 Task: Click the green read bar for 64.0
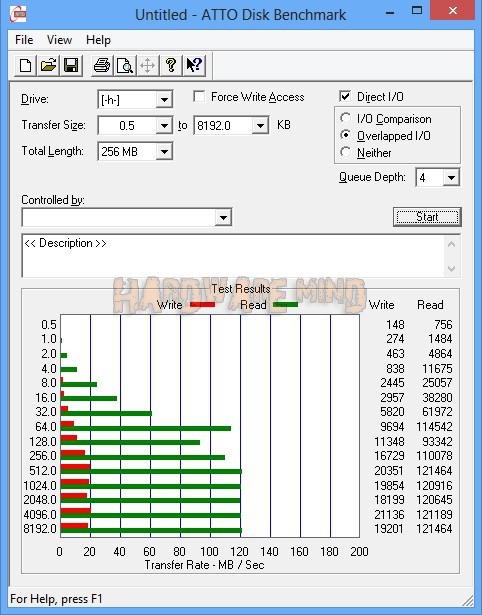click(146, 428)
